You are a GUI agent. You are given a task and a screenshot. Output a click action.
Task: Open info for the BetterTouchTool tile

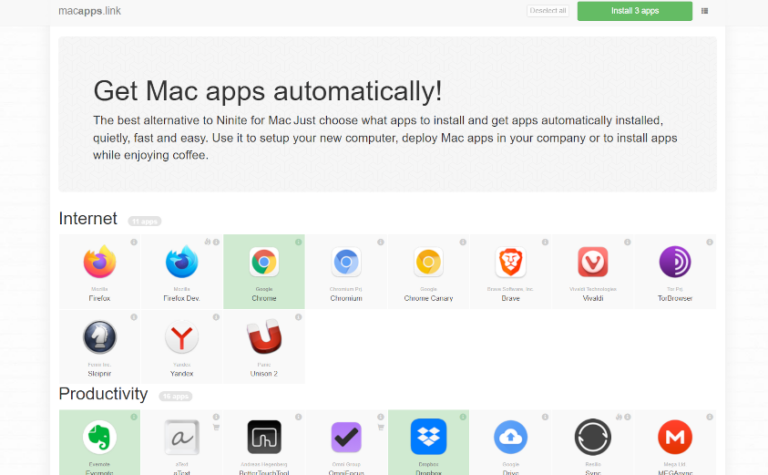pos(298,417)
